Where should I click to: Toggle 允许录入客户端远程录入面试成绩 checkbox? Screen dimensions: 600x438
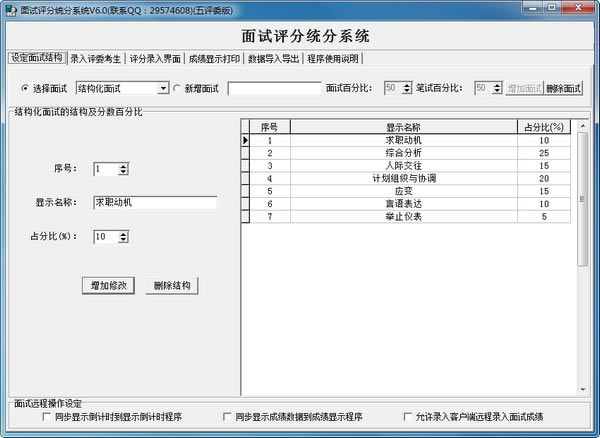pyautogui.click(x=408, y=417)
